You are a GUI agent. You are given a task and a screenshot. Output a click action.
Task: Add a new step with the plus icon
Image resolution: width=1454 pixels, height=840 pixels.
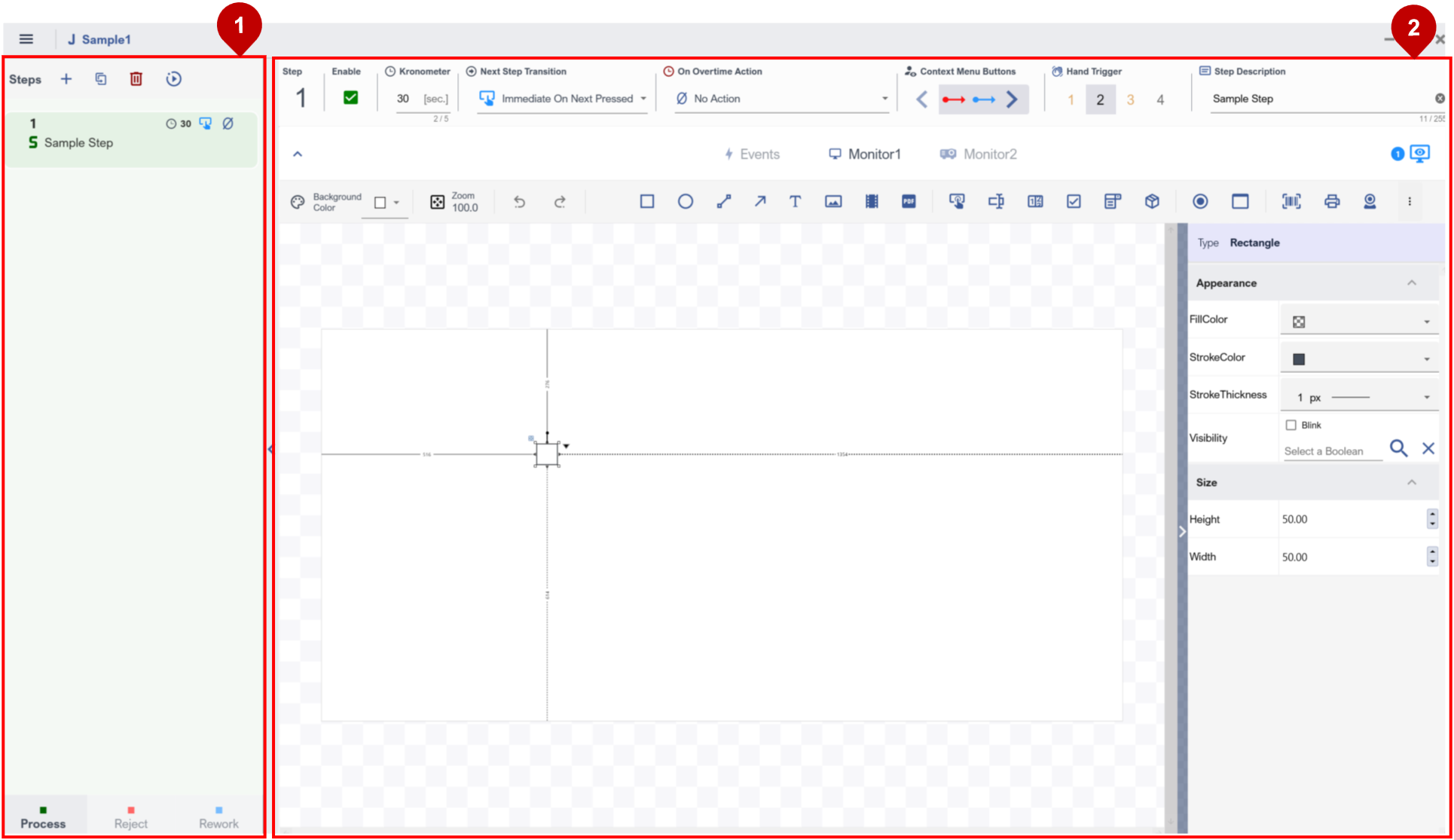66,79
